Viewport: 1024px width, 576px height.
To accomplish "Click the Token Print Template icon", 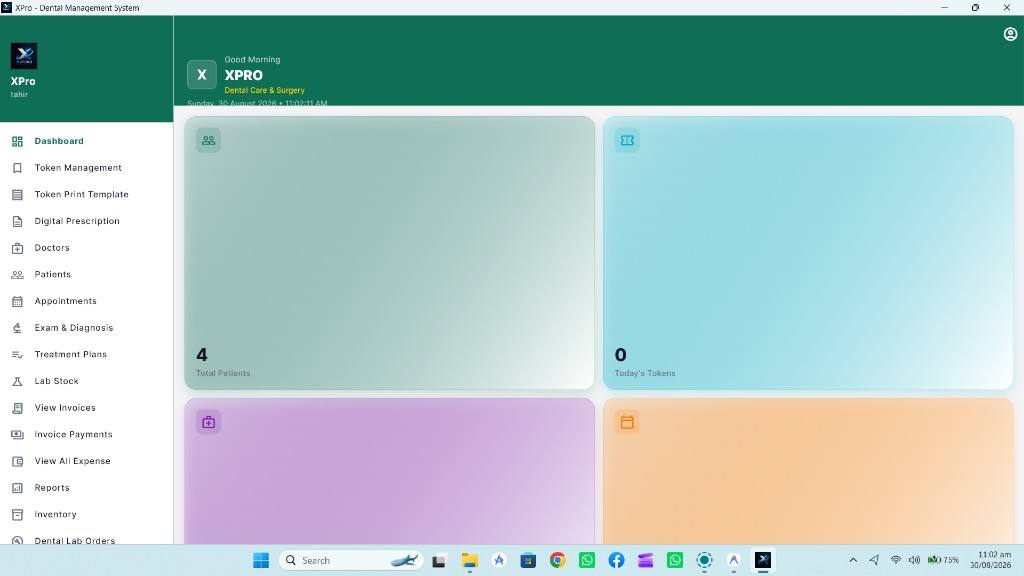I will point(18,195).
